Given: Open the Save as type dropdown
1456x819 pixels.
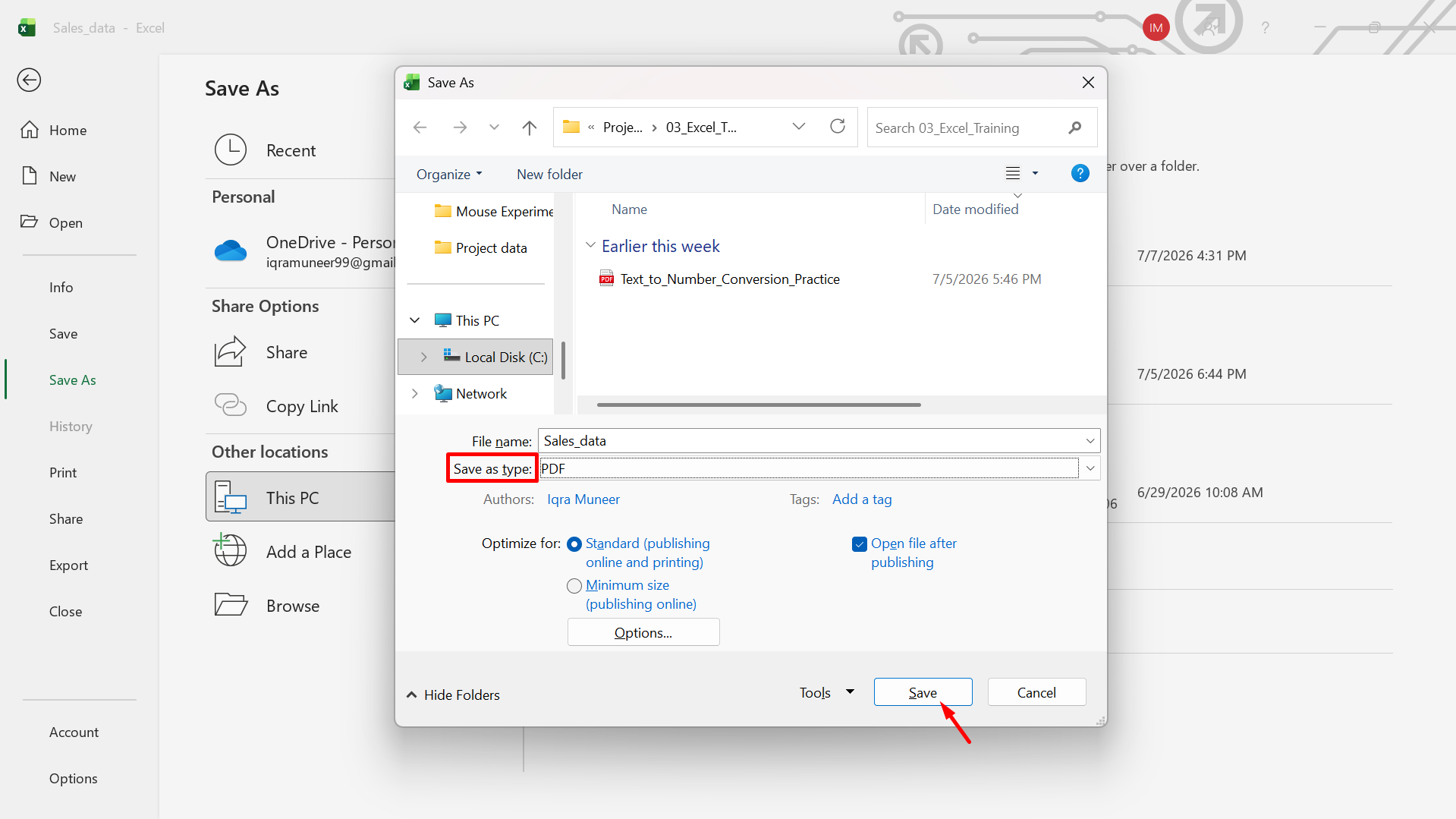Looking at the screenshot, I should pyautogui.click(x=1090, y=468).
